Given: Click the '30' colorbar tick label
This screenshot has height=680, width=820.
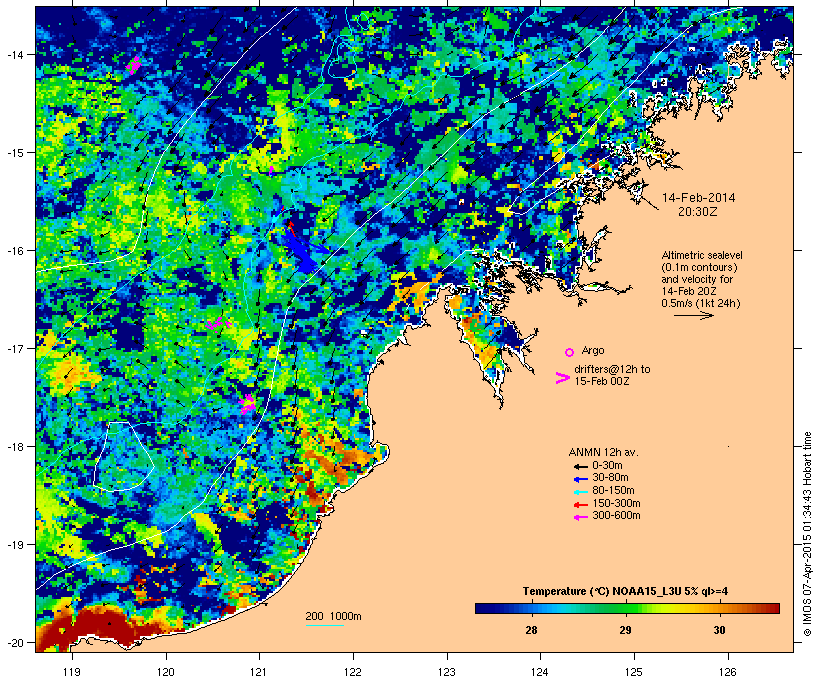Looking at the screenshot, I should [x=720, y=630].
